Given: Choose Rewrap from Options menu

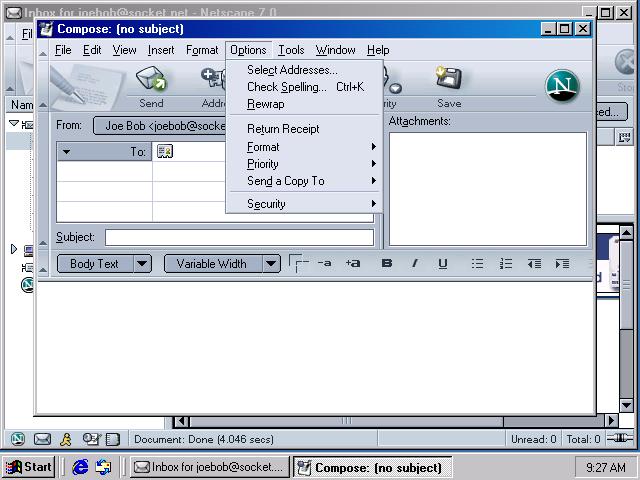Looking at the screenshot, I should click(304, 104).
